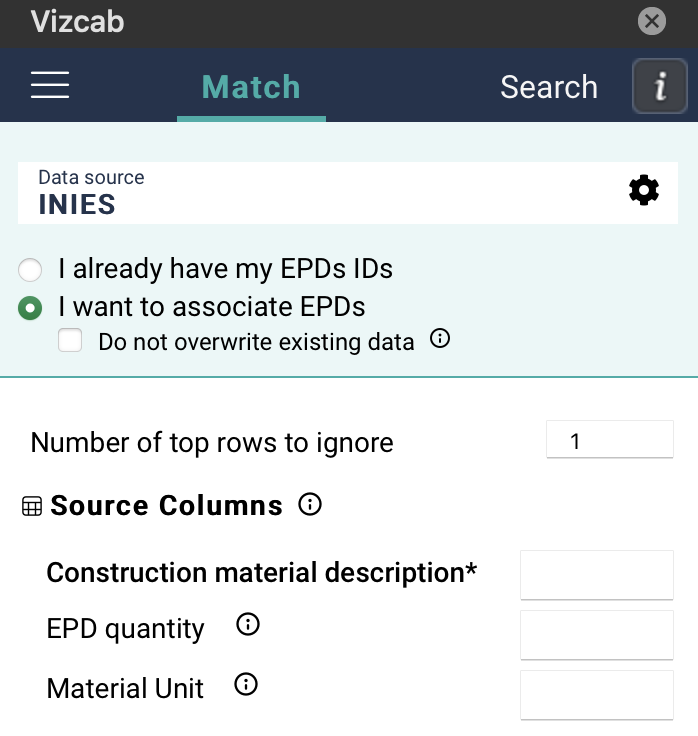698x736 pixels.
Task: Open data source settings gear
Action: (x=644, y=190)
